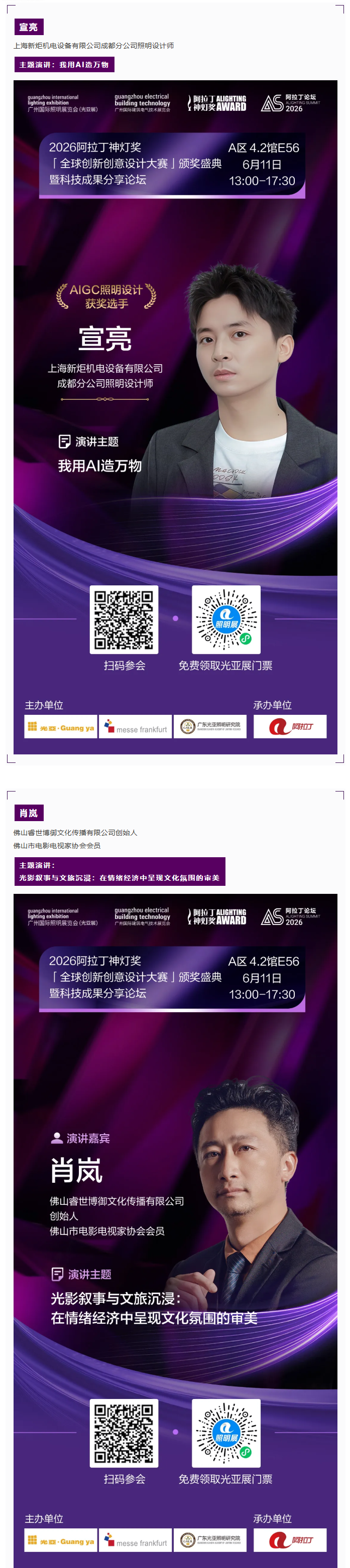Click the 扫码参会 QR code in 肖岚 poster
This screenshot has width=350, height=1568.
tap(124, 1433)
